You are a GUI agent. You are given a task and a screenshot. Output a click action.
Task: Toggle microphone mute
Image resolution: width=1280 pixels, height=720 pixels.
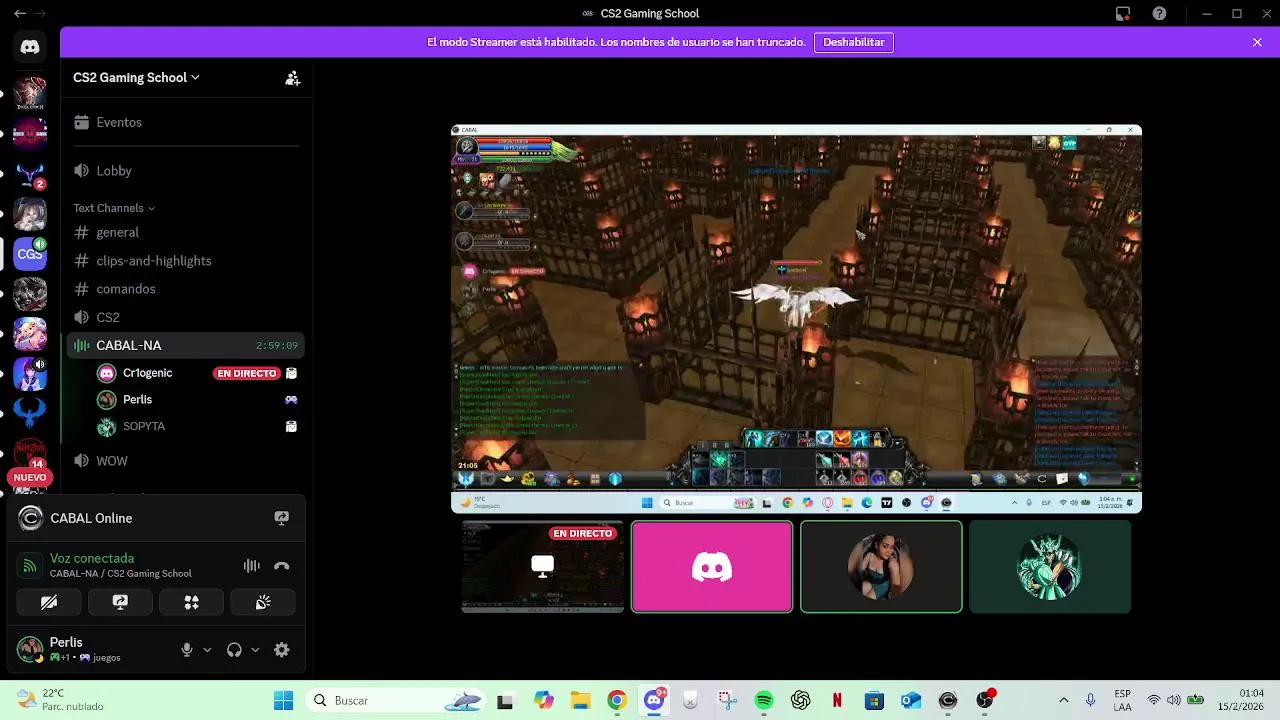[x=186, y=650]
